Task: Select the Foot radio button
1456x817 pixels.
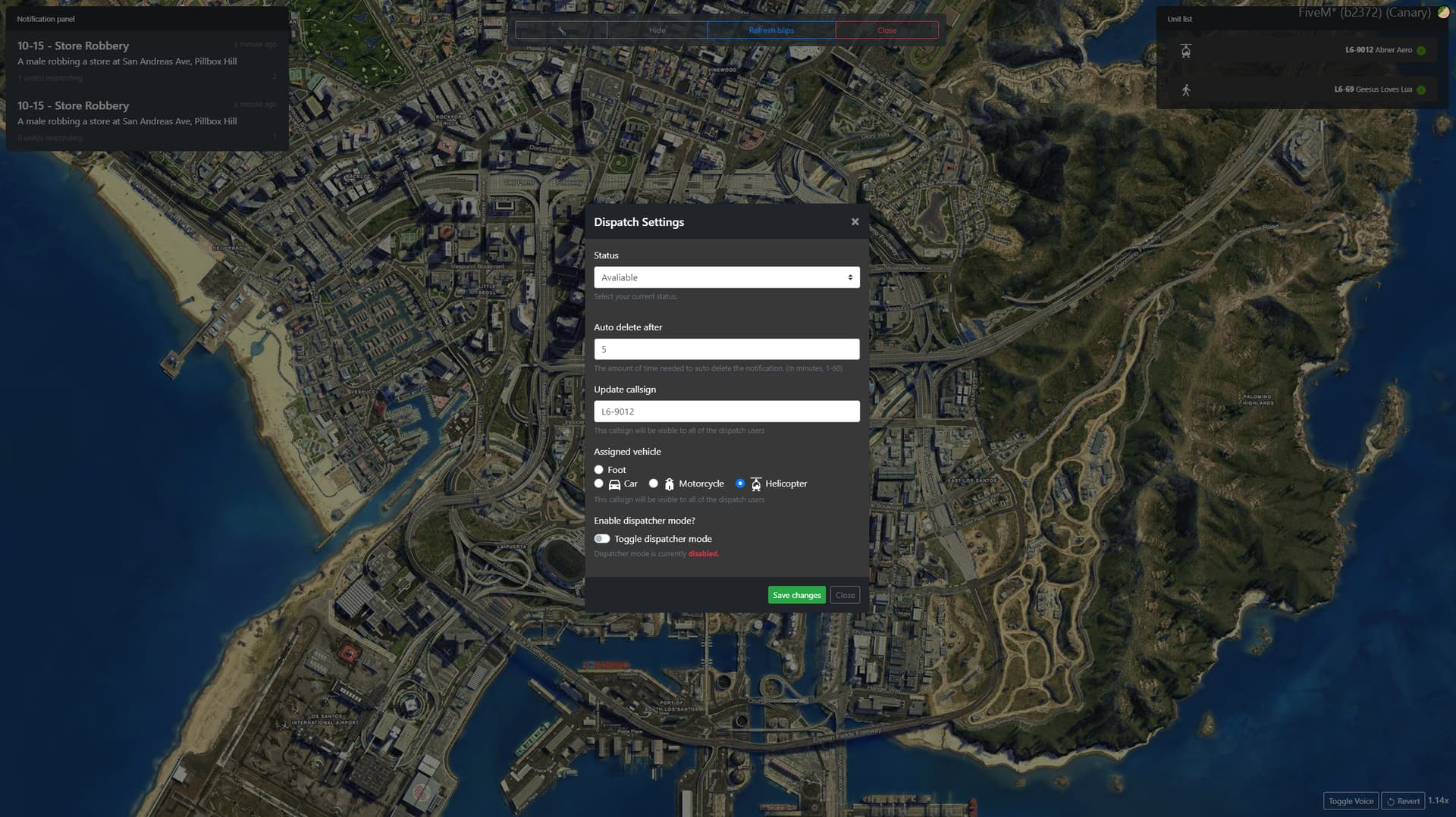Action: tap(599, 470)
